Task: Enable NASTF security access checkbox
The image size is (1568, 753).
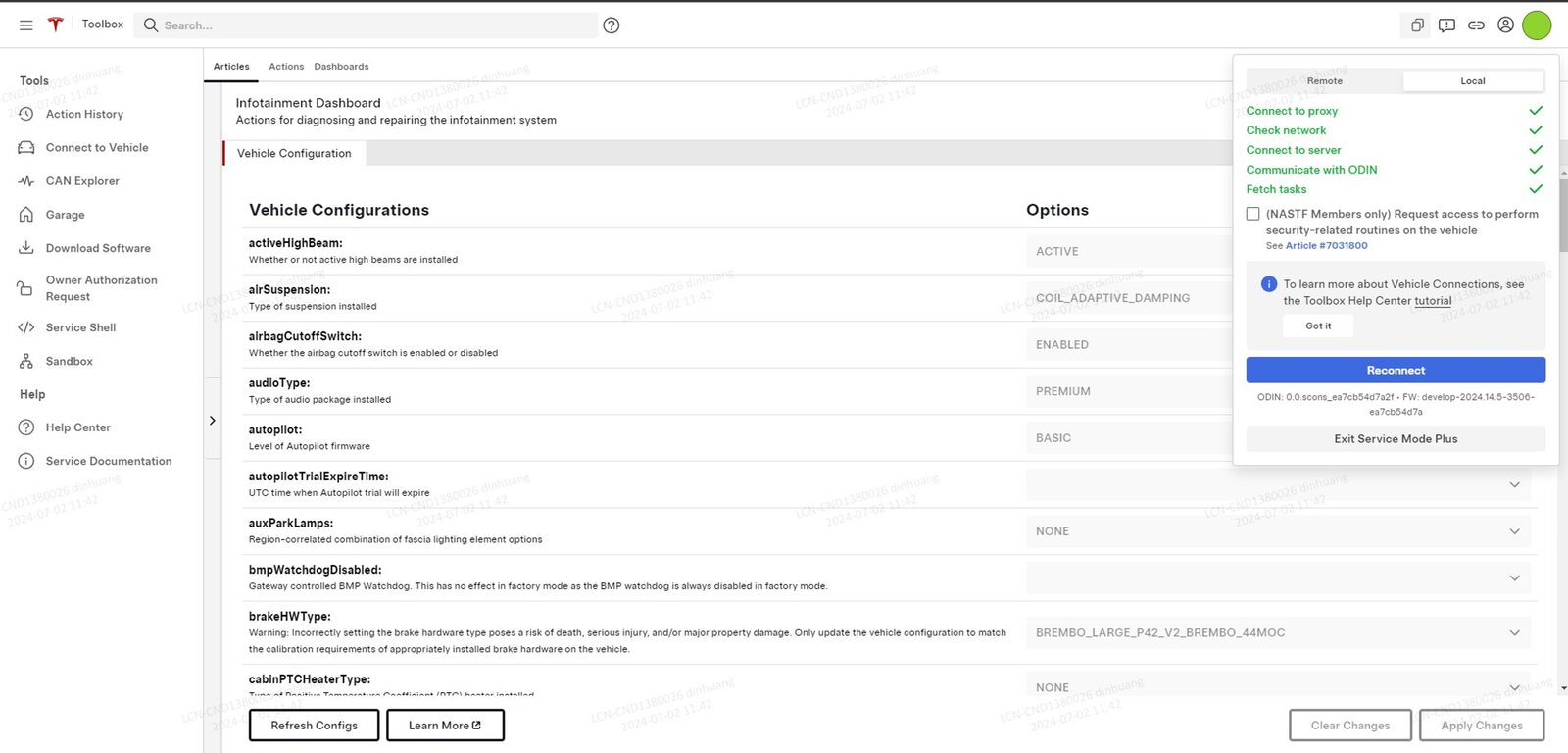Action: 1252,214
